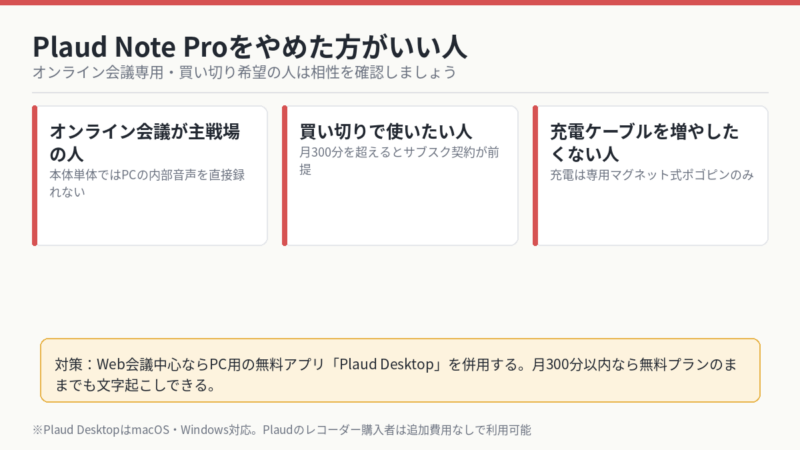This screenshot has width=800, height=450.
Task: Click the yellow '対策：Web会議中心なら' tip box
Action: (x=400, y=370)
